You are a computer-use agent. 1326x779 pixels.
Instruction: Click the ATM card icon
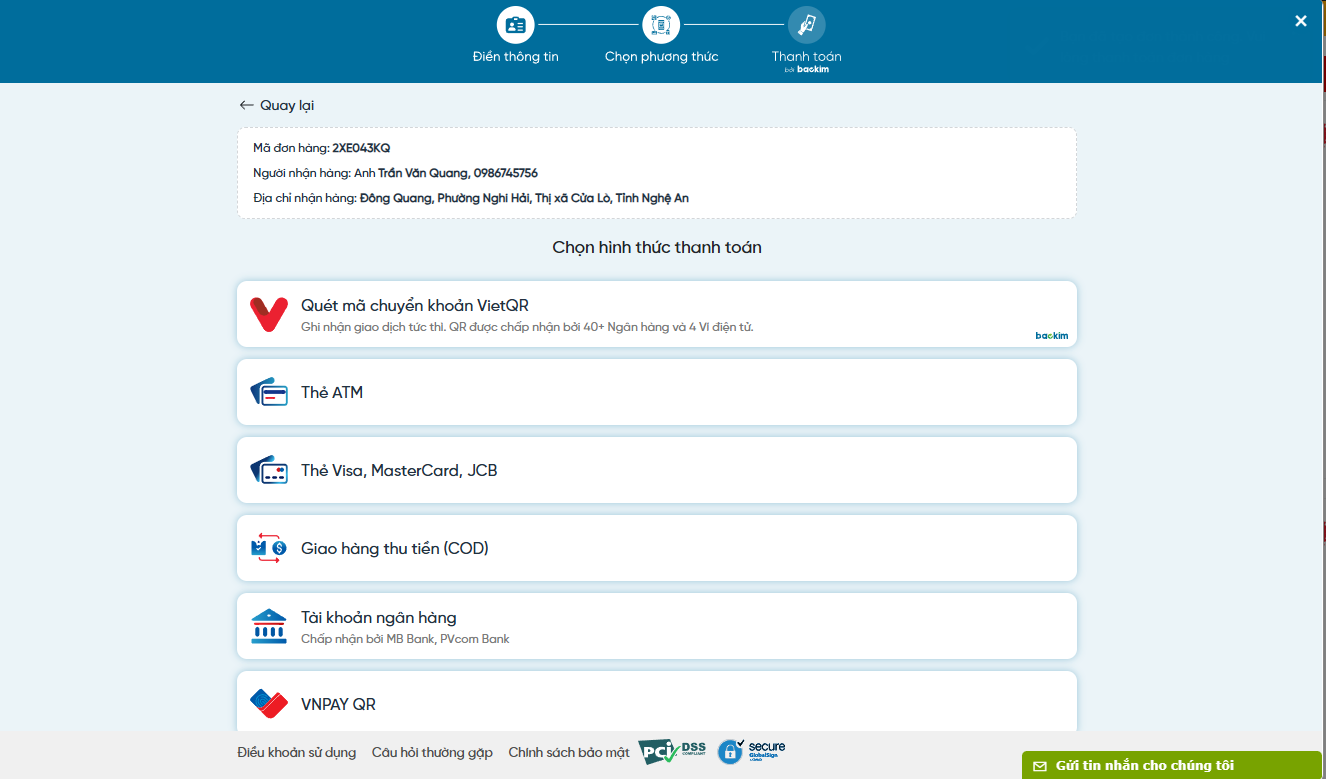coord(268,392)
